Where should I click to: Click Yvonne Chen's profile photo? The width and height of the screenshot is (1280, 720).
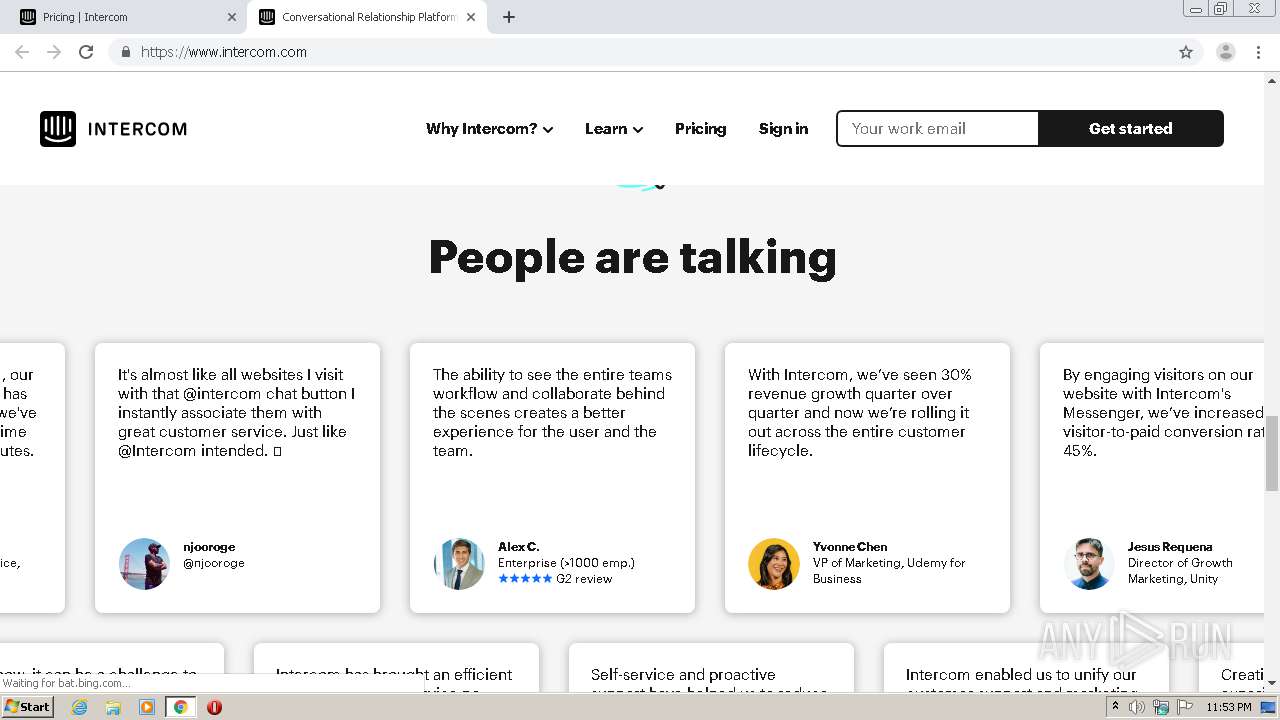point(774,564)
